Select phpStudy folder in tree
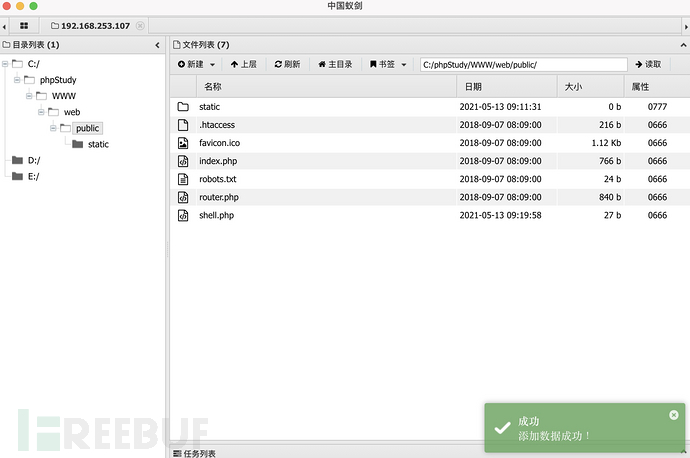Image resolution: width=690 pixels, height=458 pixels. point(58,80)
